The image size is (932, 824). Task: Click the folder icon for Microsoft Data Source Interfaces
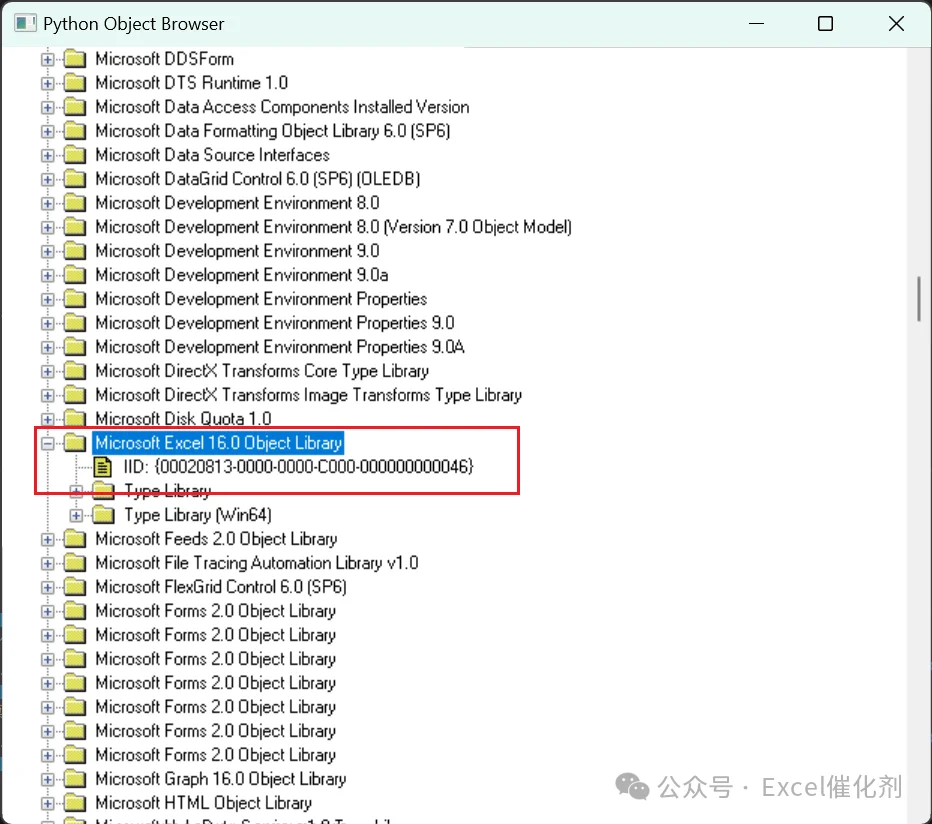[x=75, y=155]
